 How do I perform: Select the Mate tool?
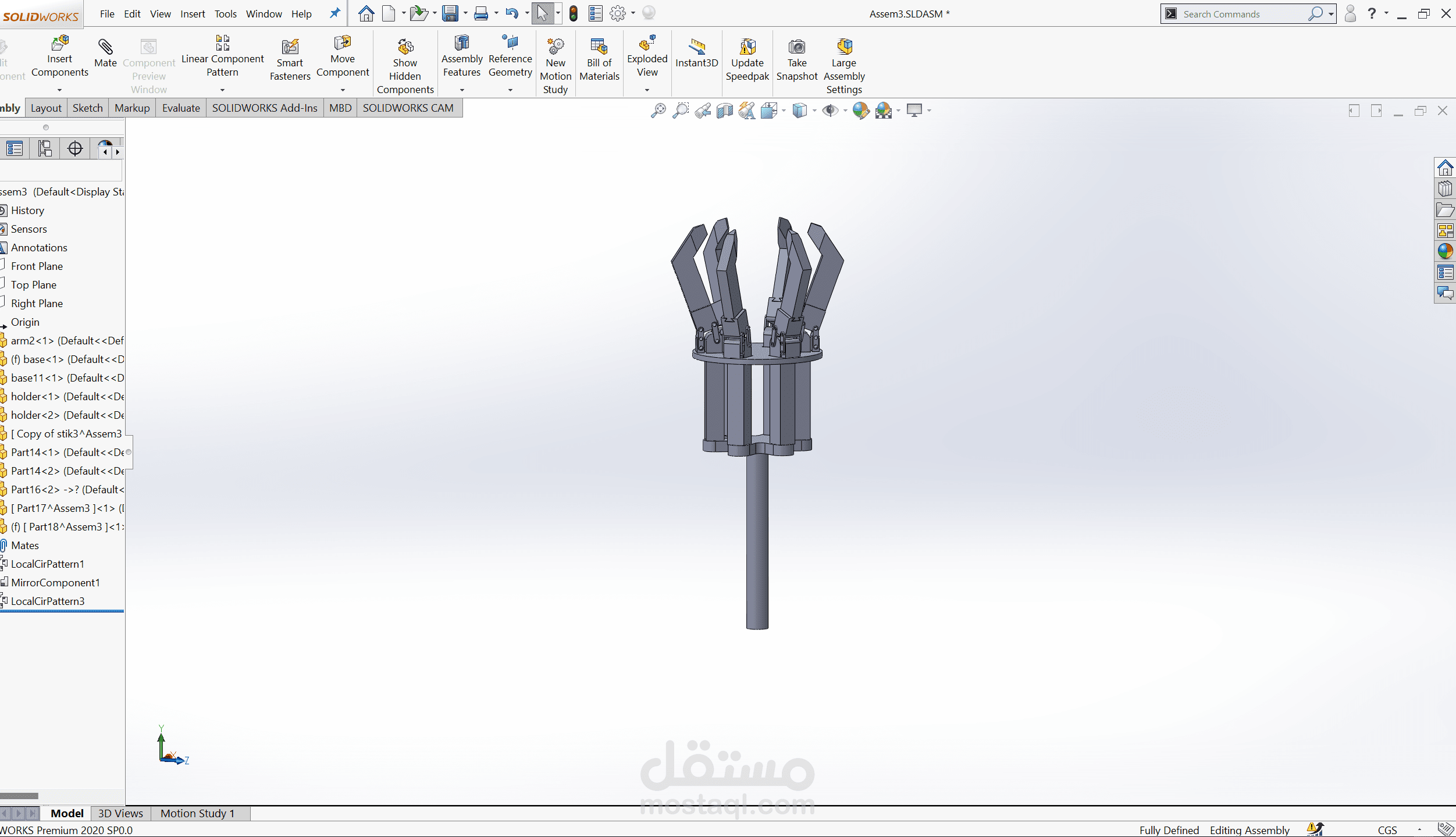[105, 52]
